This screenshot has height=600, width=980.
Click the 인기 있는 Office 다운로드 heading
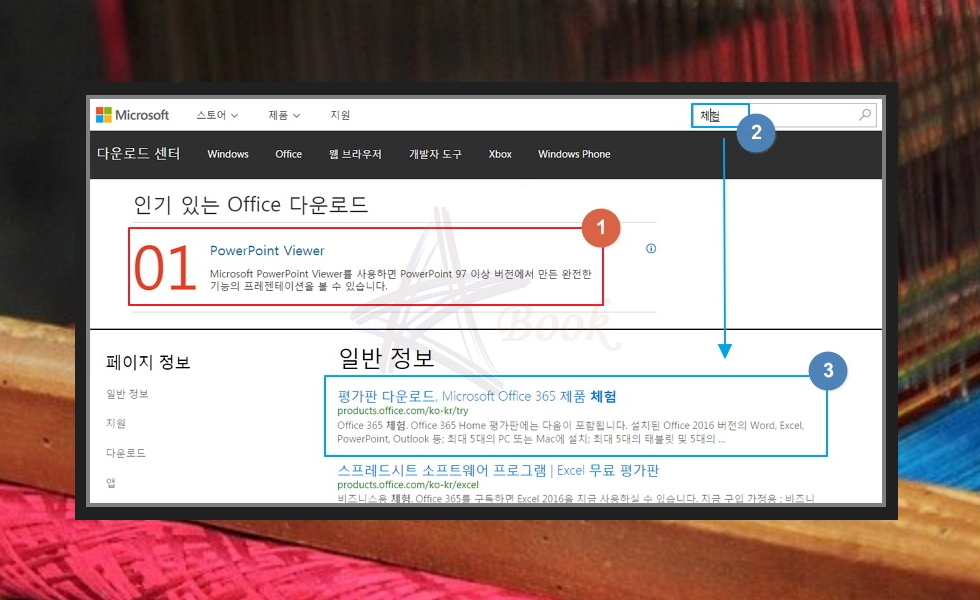(251, 204)
